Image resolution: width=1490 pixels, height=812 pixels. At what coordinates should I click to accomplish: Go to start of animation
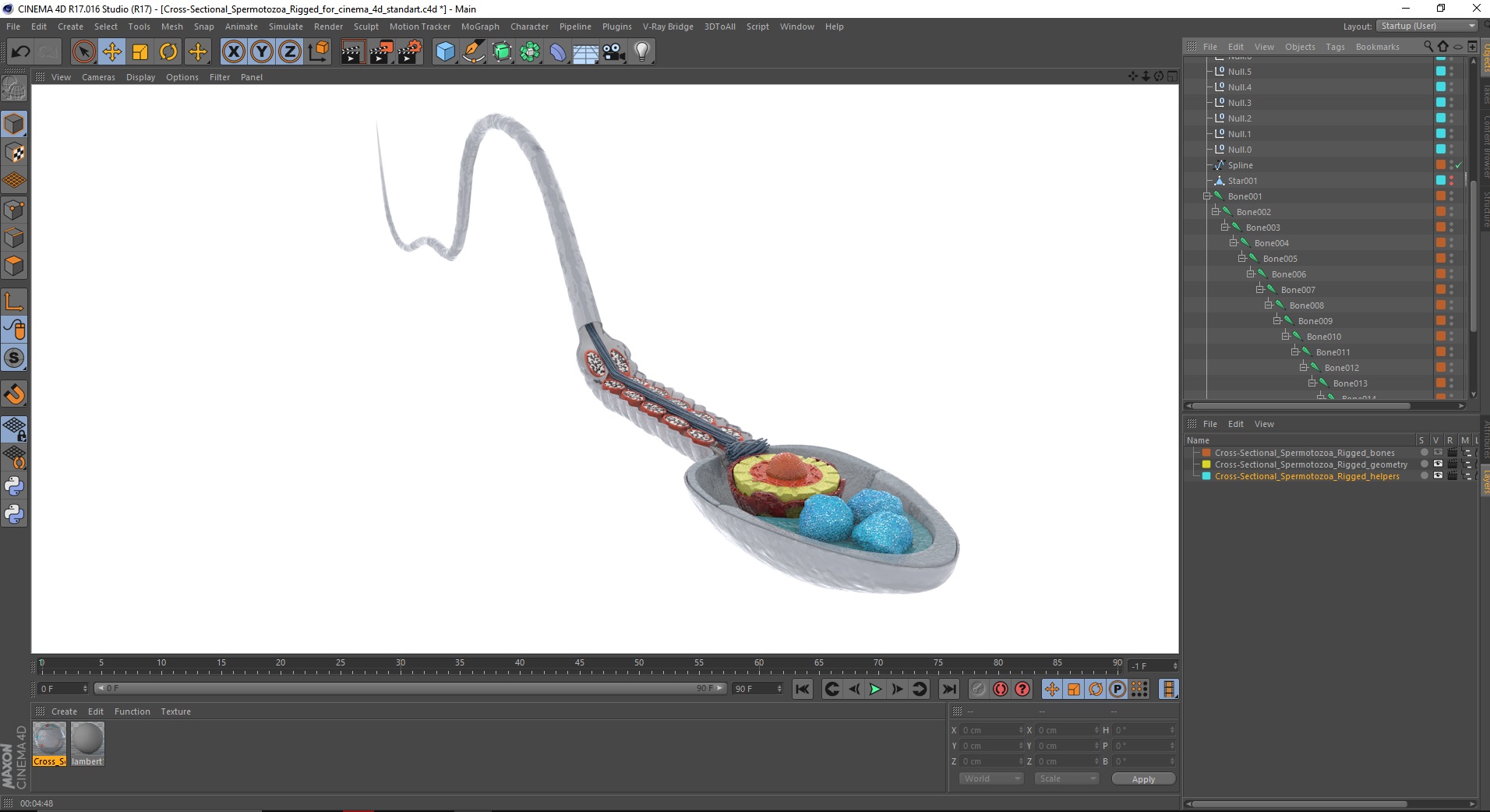tap(802, 689)
